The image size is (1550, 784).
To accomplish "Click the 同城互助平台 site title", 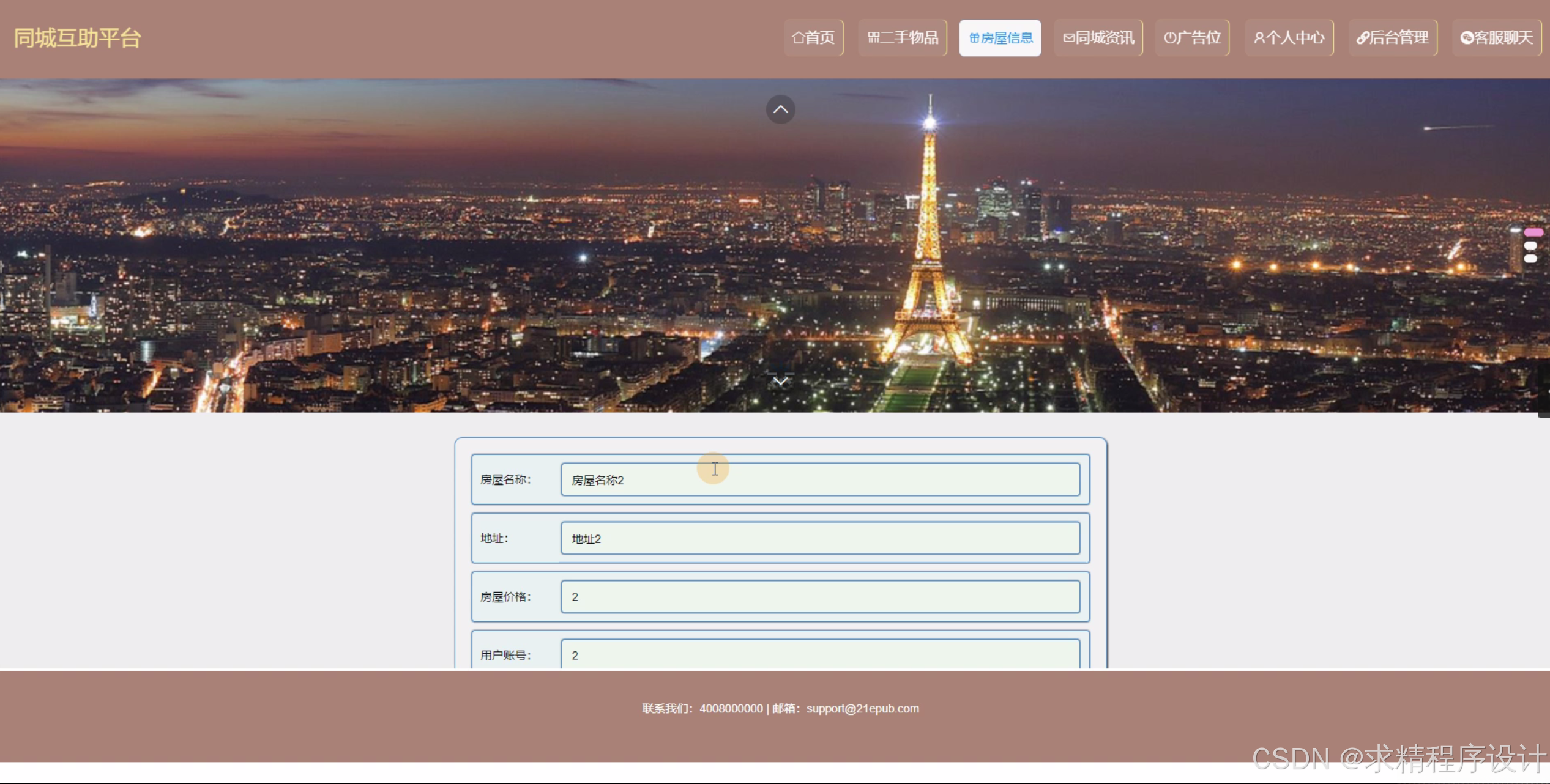I will coord(78,38).
